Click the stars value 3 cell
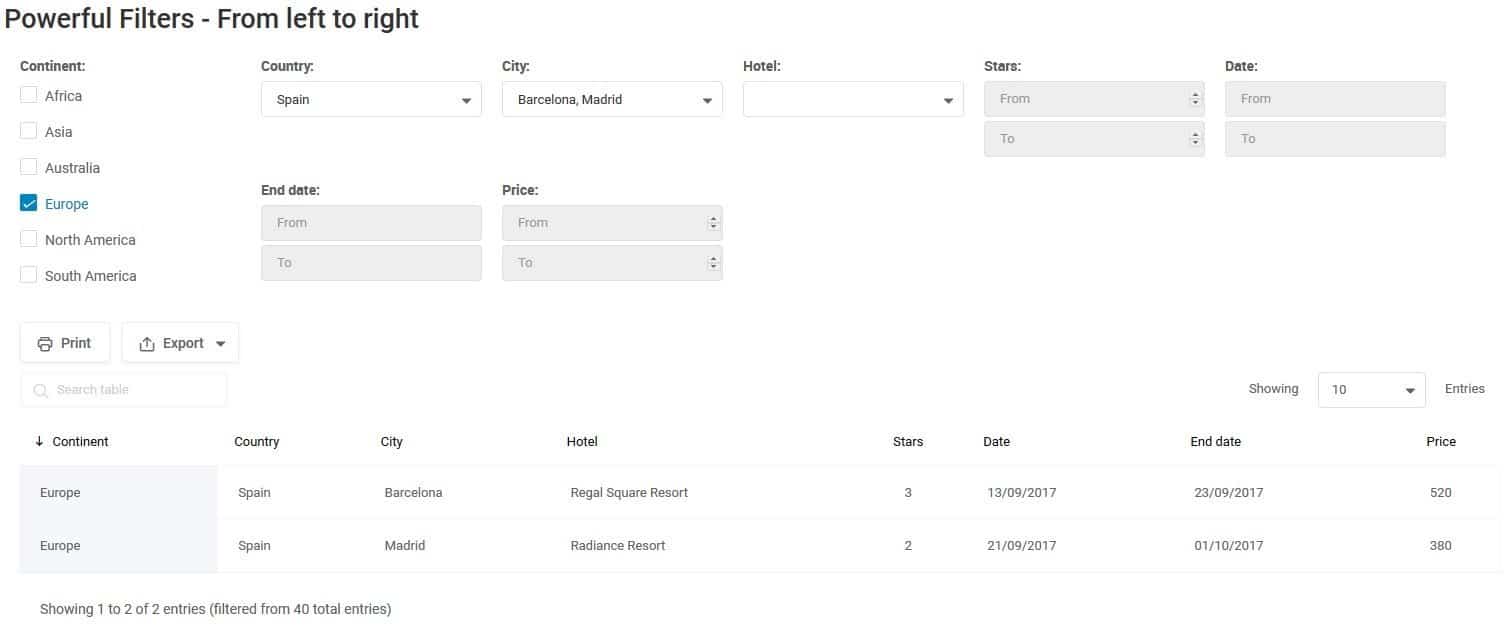 [908, 493]
